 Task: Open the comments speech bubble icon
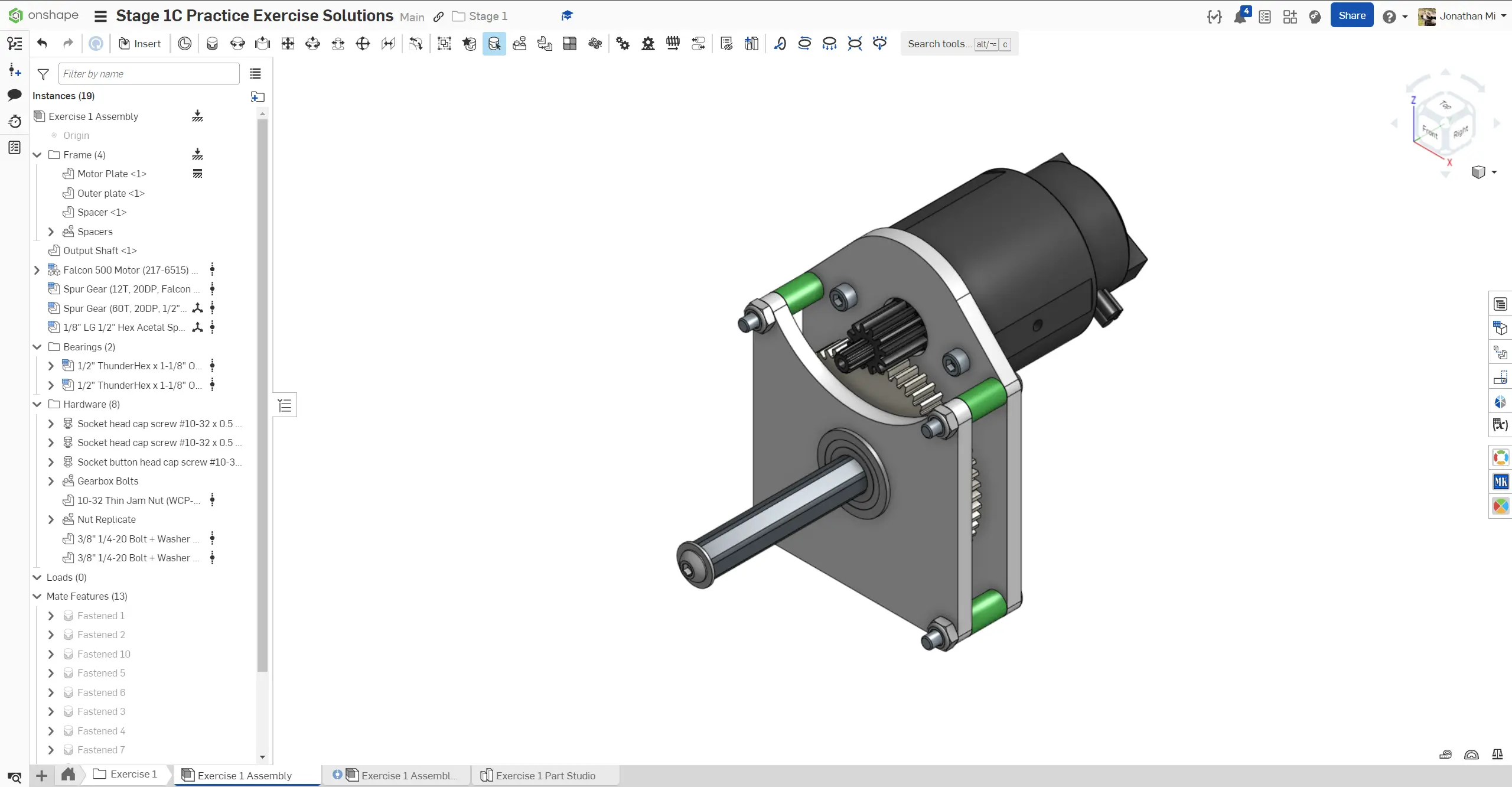pyautogui.click(x=15, y=95)
